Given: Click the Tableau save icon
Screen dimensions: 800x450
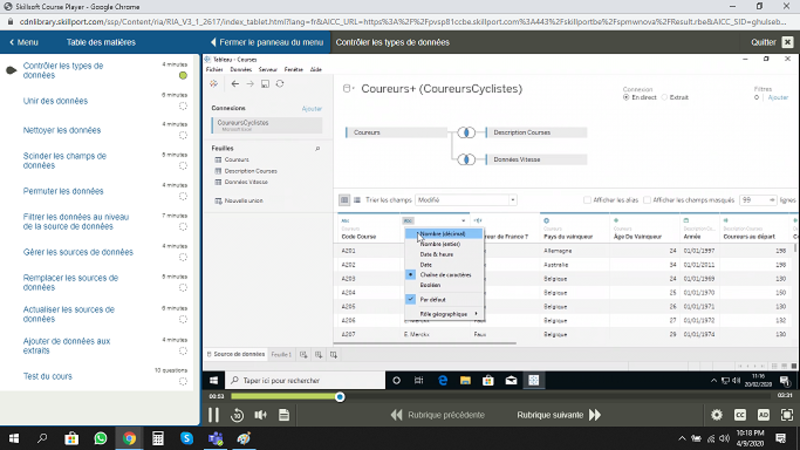Looking at the screenshot, I should tap(265, 84).
